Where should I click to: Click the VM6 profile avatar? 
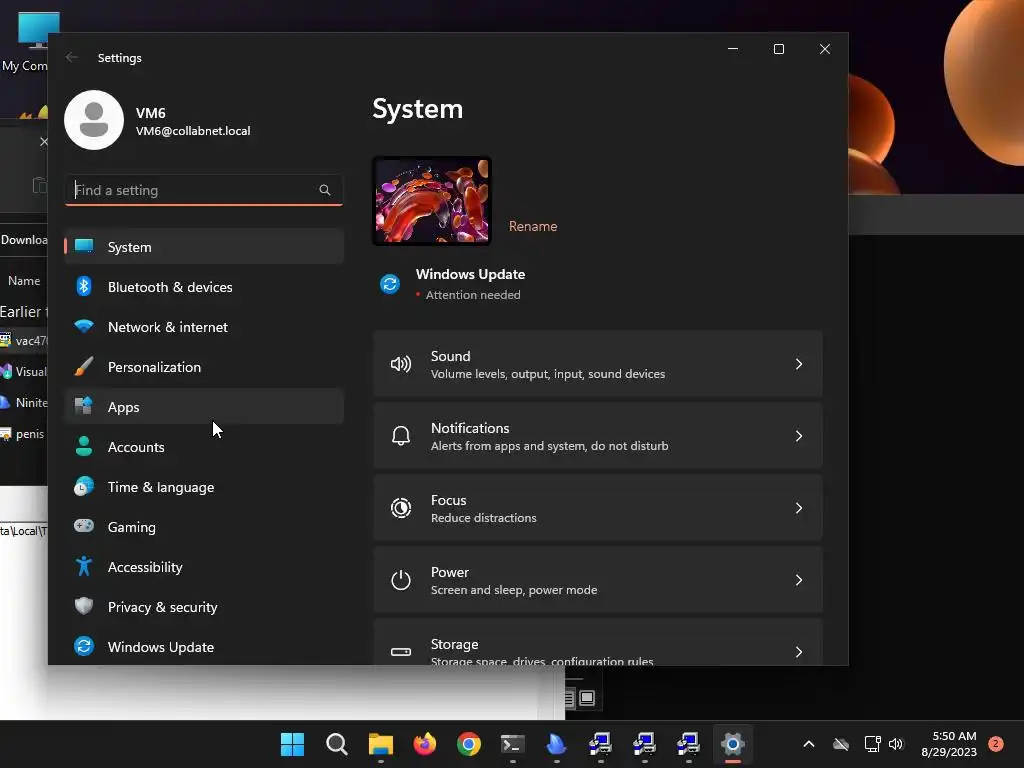pyautogui.click(x=94, y=120)
